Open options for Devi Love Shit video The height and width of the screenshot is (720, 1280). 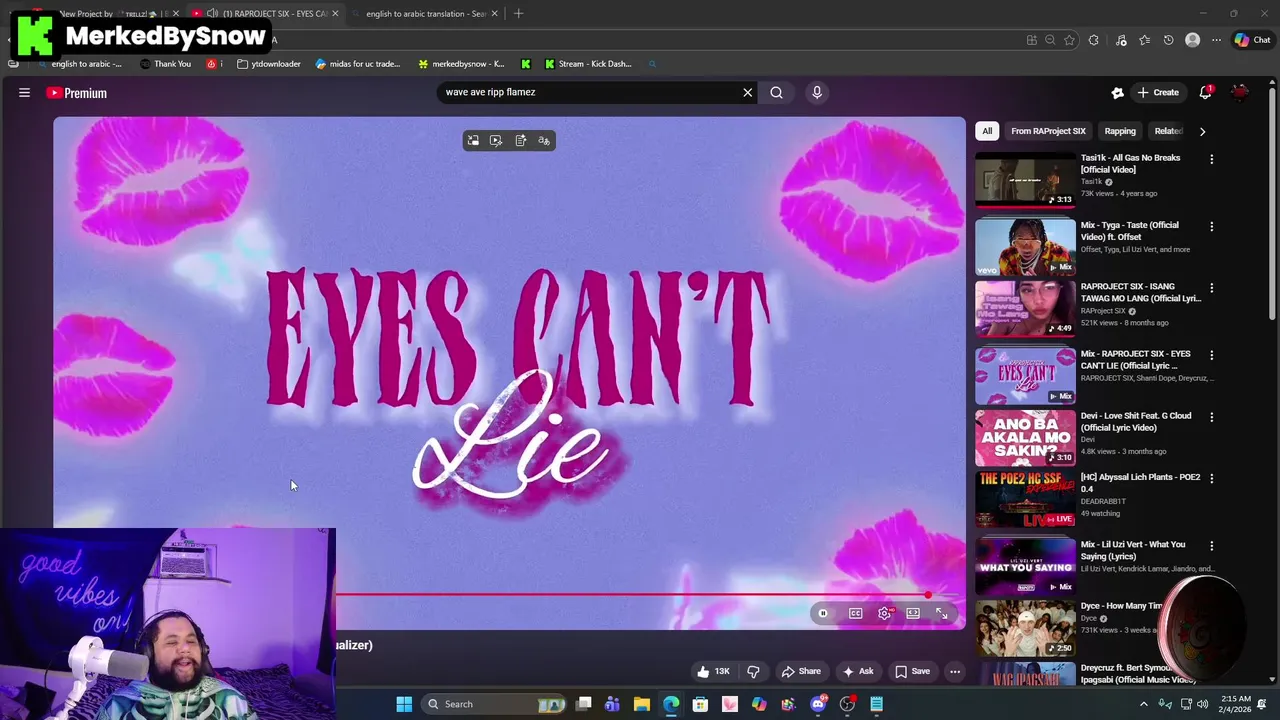coord(1211,417)
